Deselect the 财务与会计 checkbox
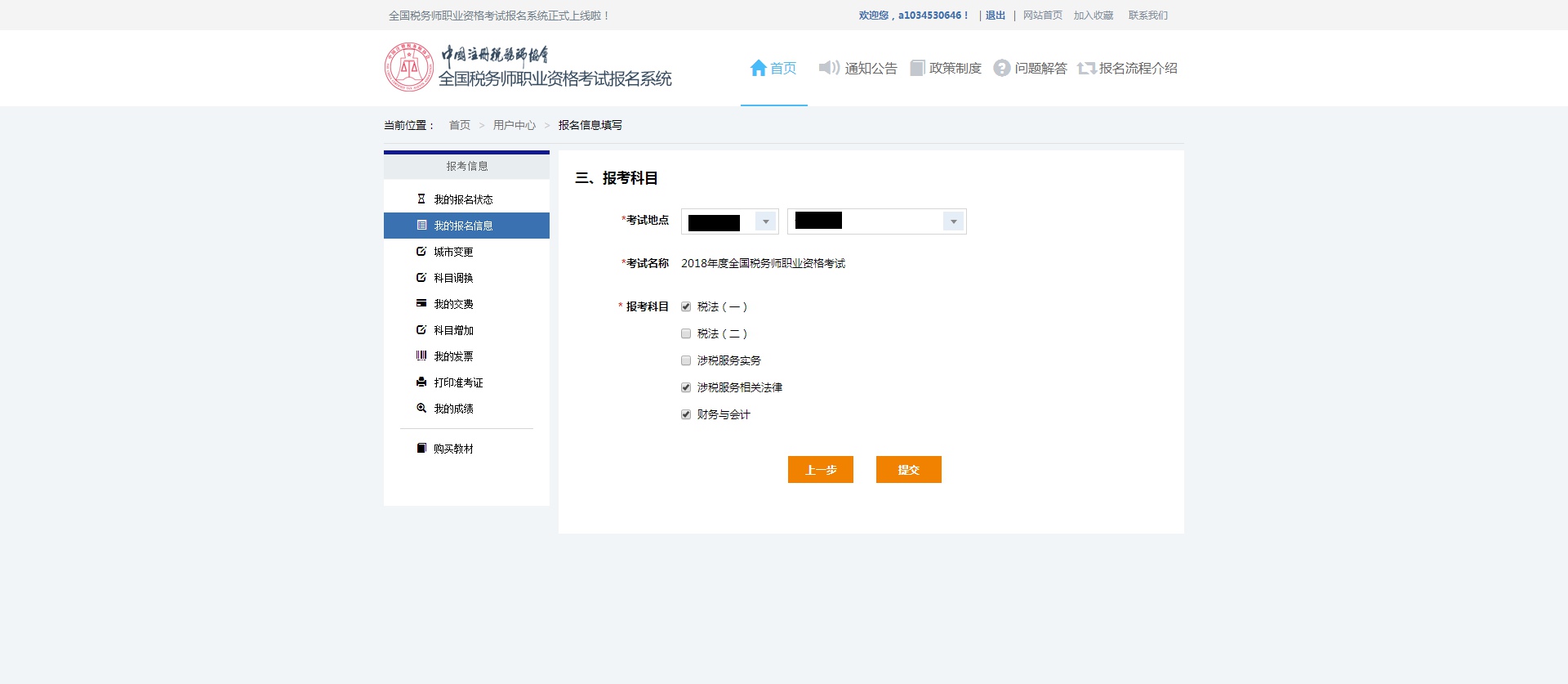 [686, 415]
